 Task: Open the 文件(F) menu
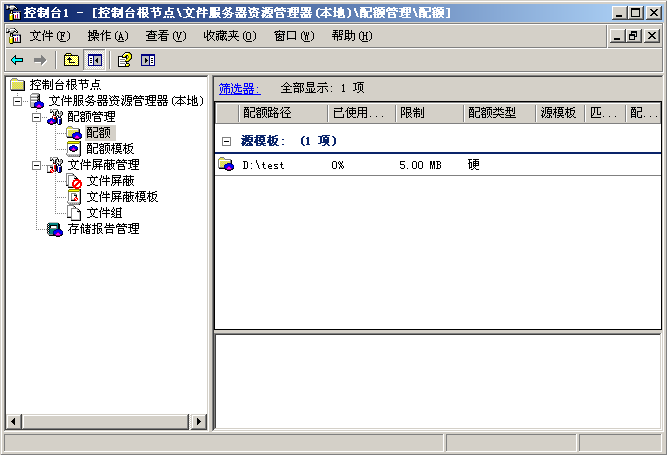50,36
